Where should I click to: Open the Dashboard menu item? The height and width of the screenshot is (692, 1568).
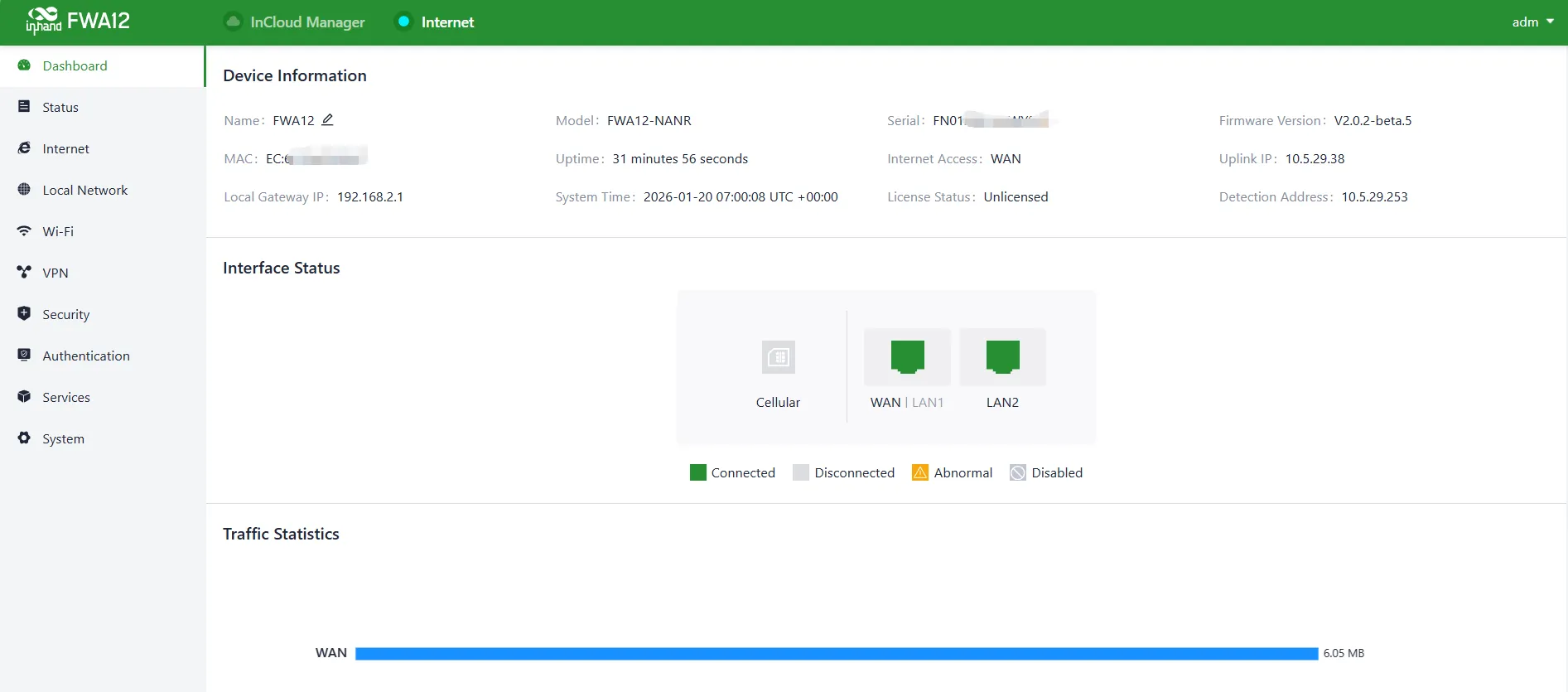(x=103, y=65)
